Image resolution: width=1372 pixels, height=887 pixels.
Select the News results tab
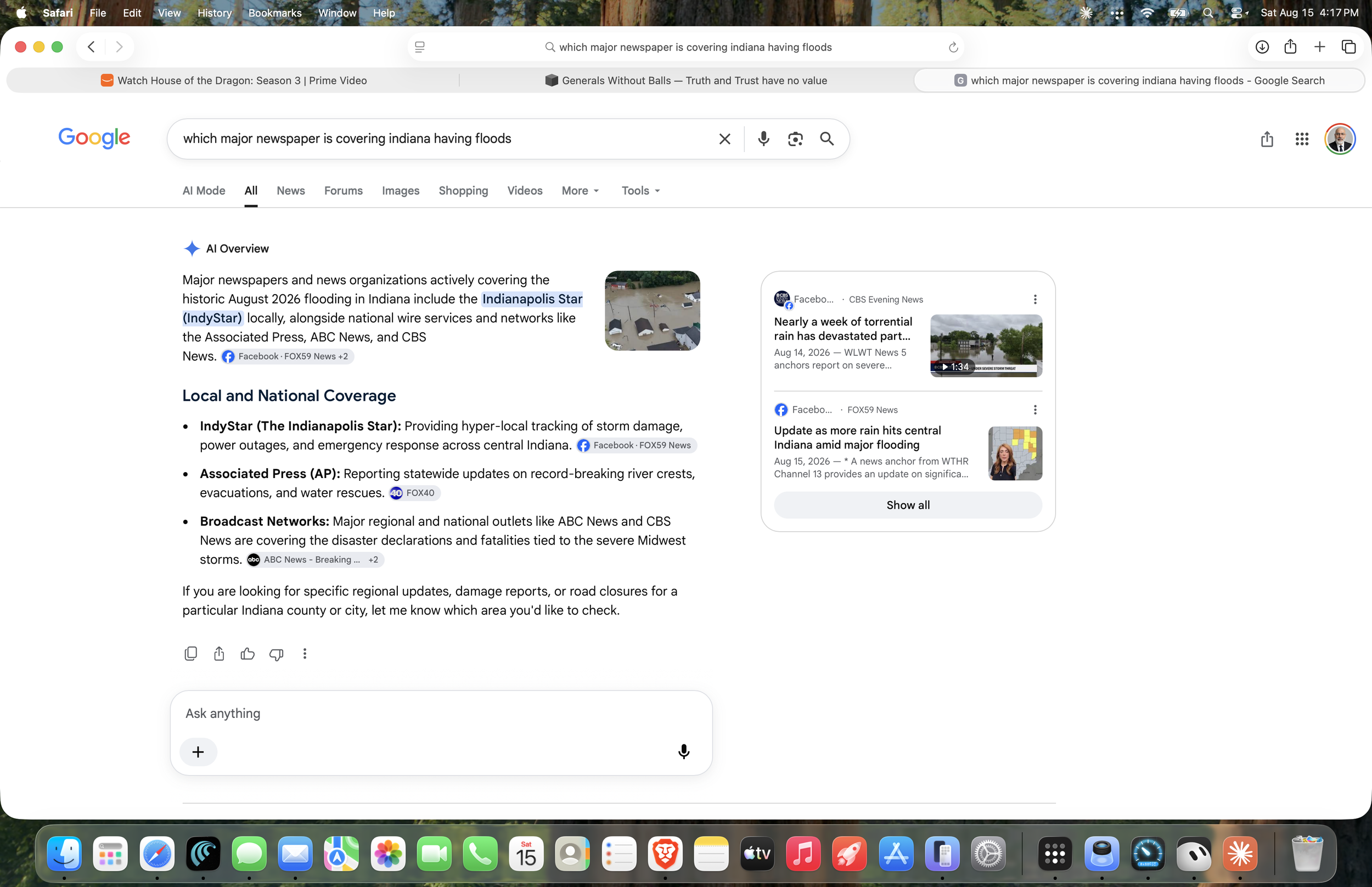coord(291,190)
